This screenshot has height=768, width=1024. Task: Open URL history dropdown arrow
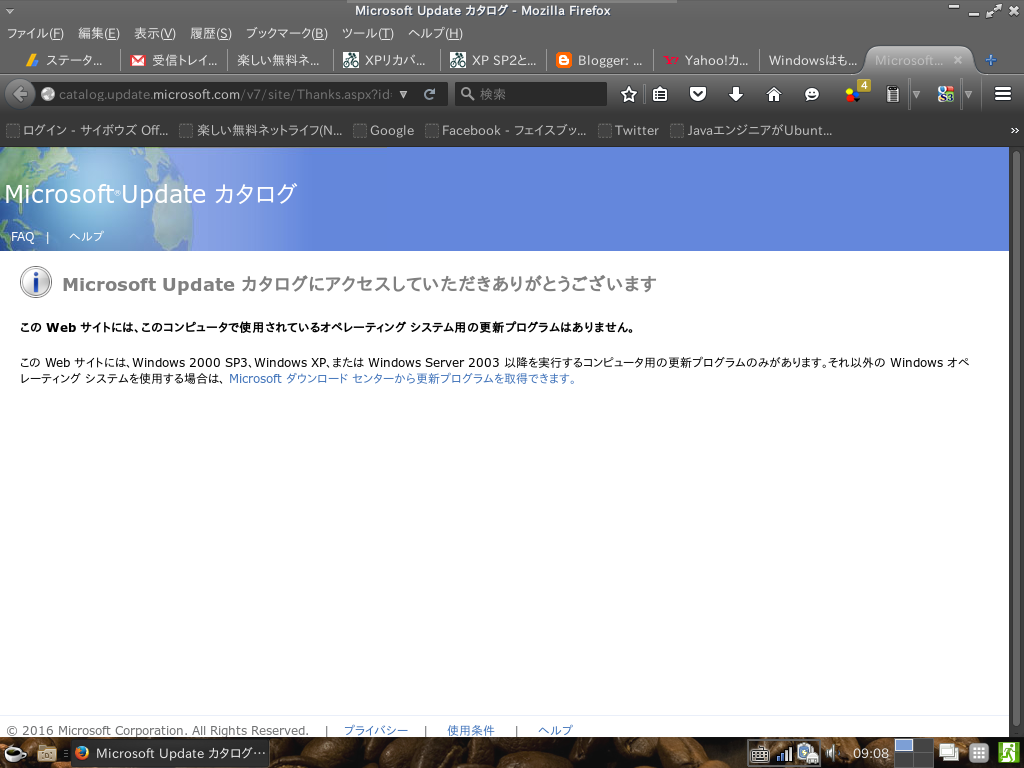404,95
